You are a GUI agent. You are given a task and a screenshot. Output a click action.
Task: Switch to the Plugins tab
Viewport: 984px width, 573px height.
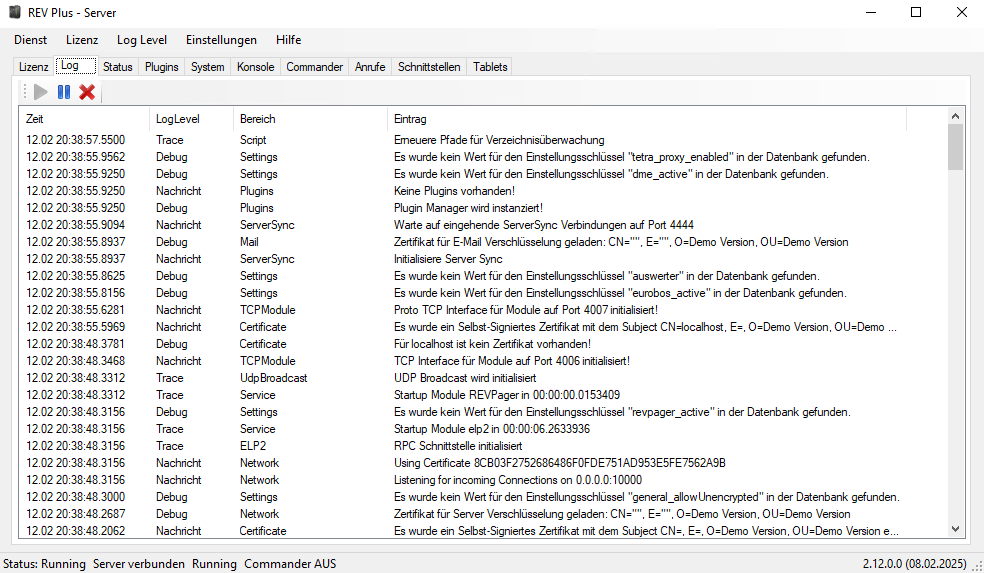click(161, 67)
